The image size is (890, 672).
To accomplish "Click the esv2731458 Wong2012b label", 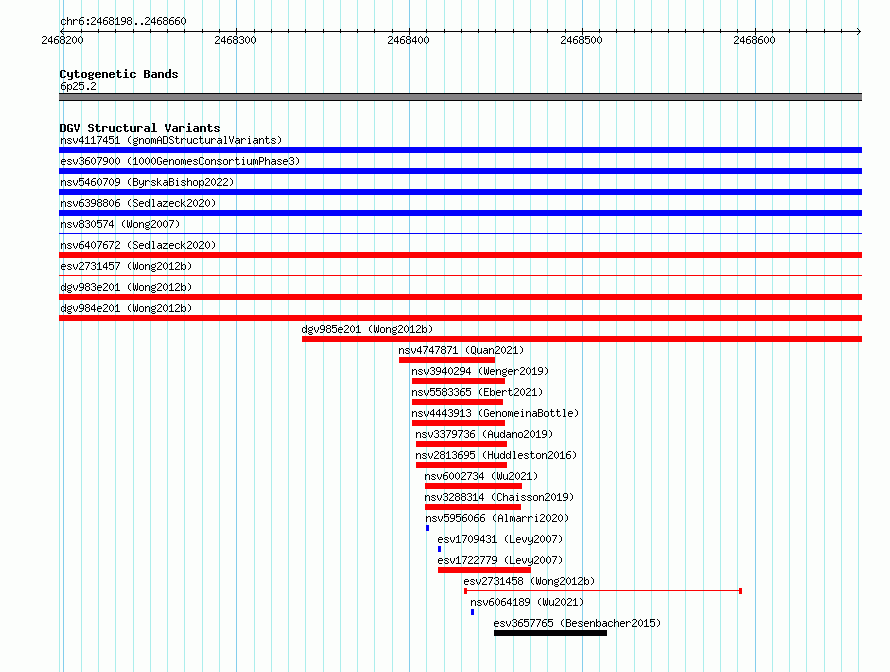I will [x=529, y=581].
